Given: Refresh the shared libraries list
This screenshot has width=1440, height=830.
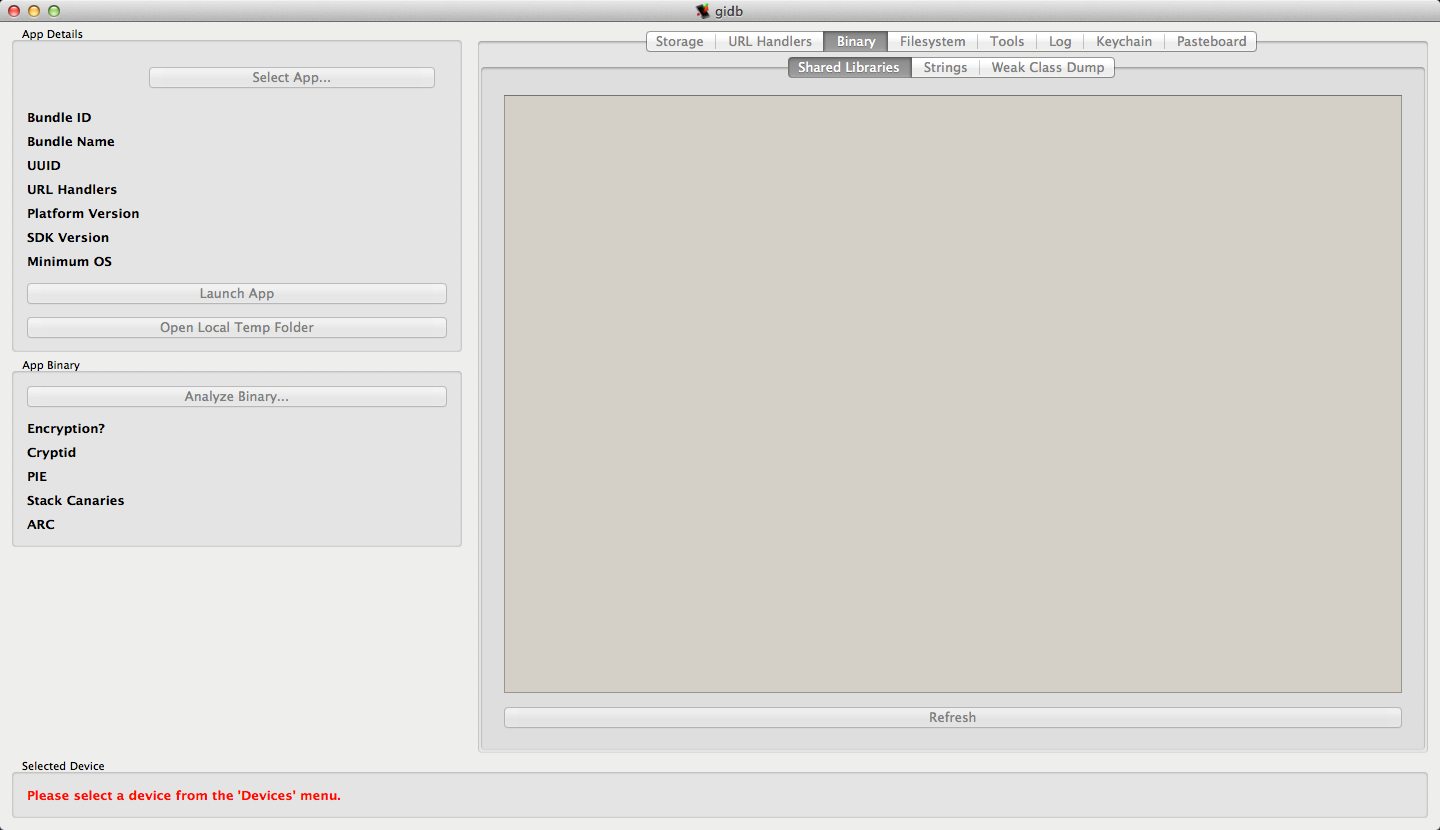Looking at the screenshot, I should [952, 717].
